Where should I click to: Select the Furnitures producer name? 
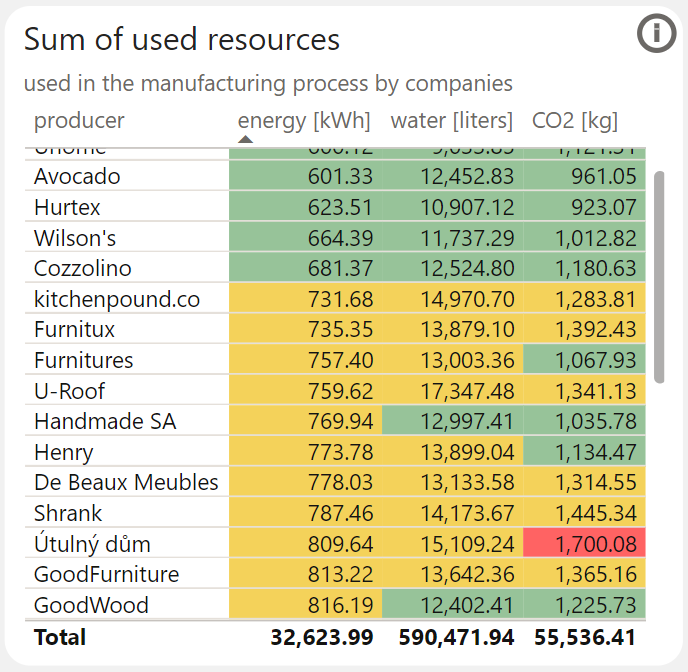click(83, 360)
